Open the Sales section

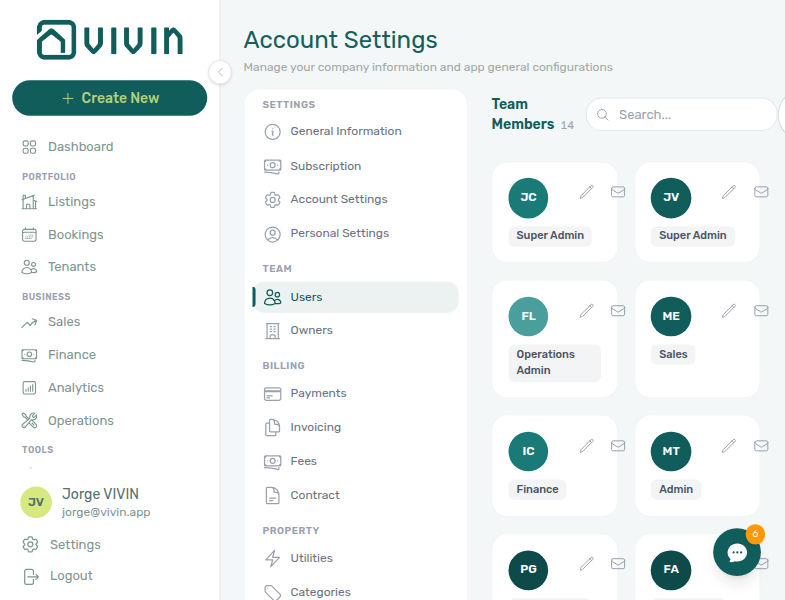[51, 322]
